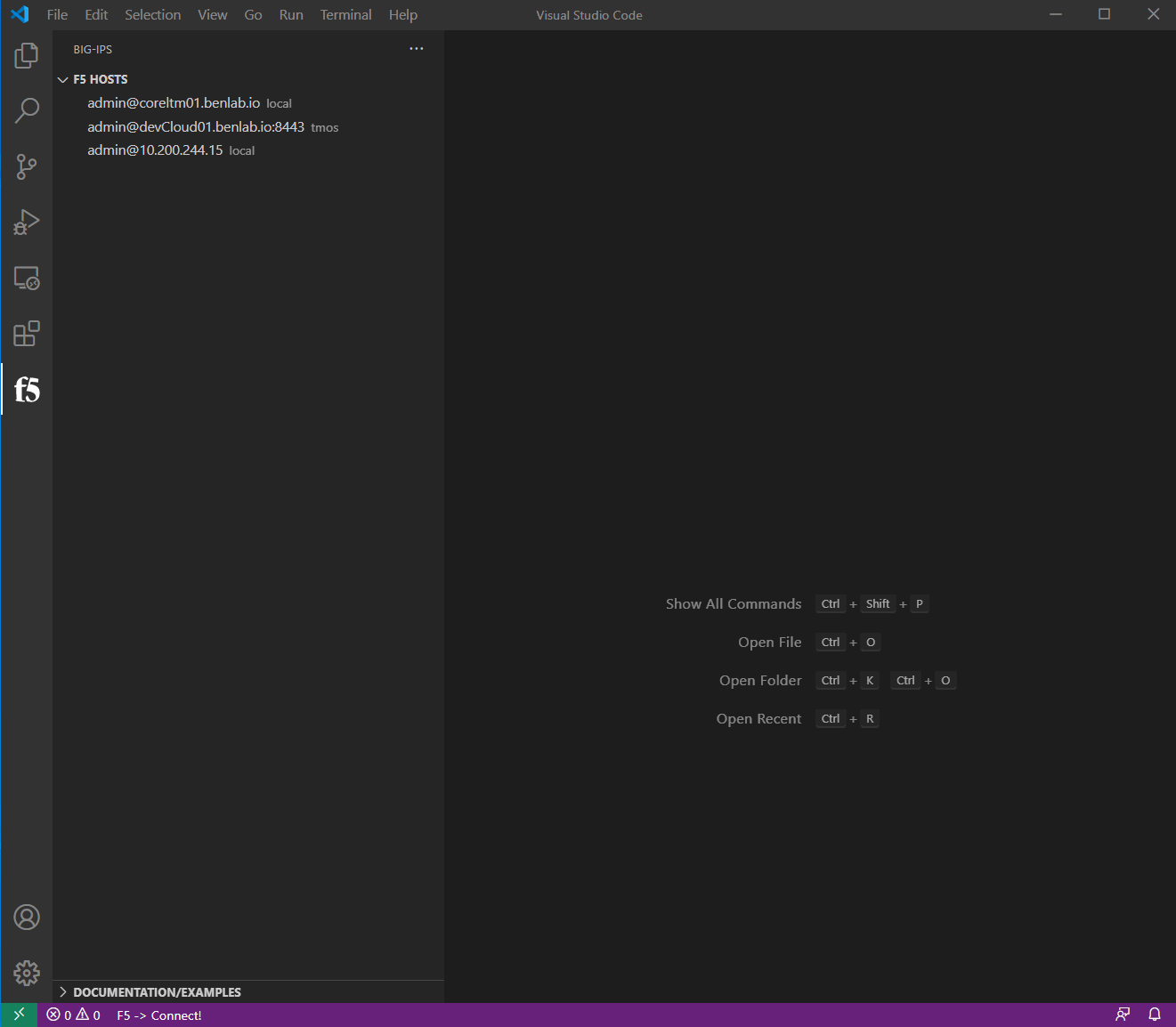This screenshot has height=1027, width=1176.
Task: Close the Visual Studio Code window
Action: (1153, 14)
